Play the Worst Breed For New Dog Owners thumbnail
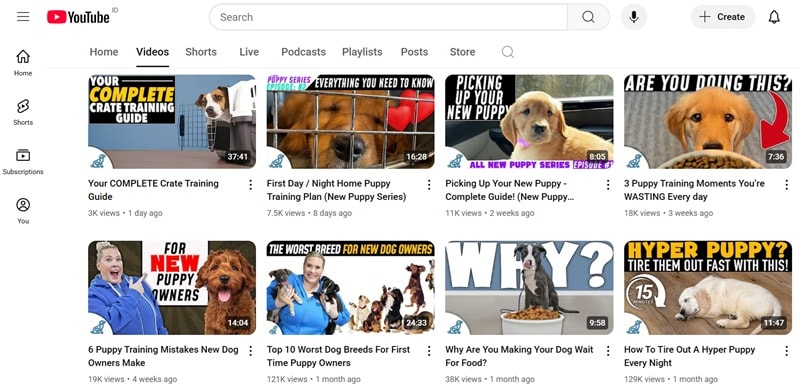Image resolution: width=800 pixels, height=386 pixels. pos(351,288)
